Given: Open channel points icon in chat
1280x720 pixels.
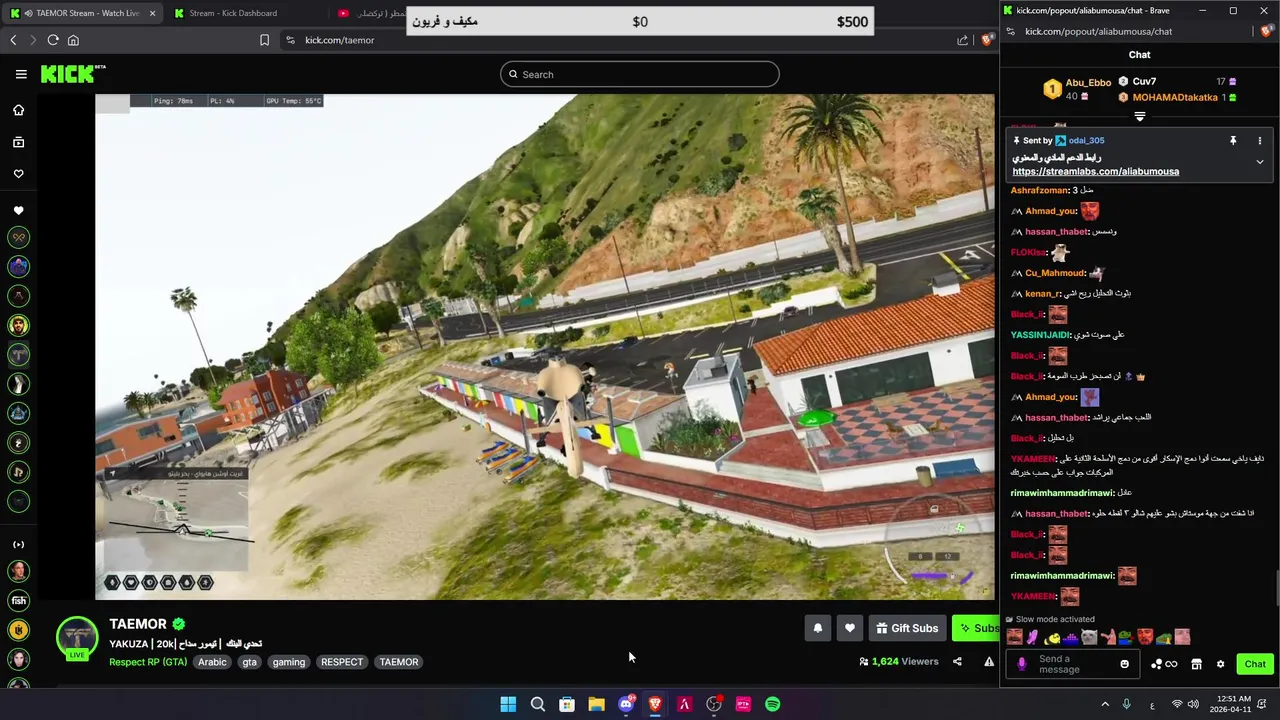Looking at the screenshot, I should point(1164,664).
